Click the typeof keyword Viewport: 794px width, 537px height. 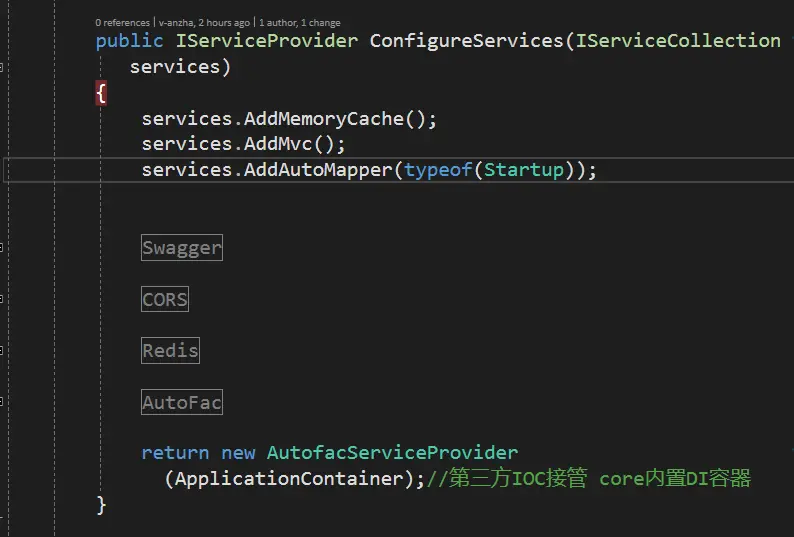[x=438, y=170]
